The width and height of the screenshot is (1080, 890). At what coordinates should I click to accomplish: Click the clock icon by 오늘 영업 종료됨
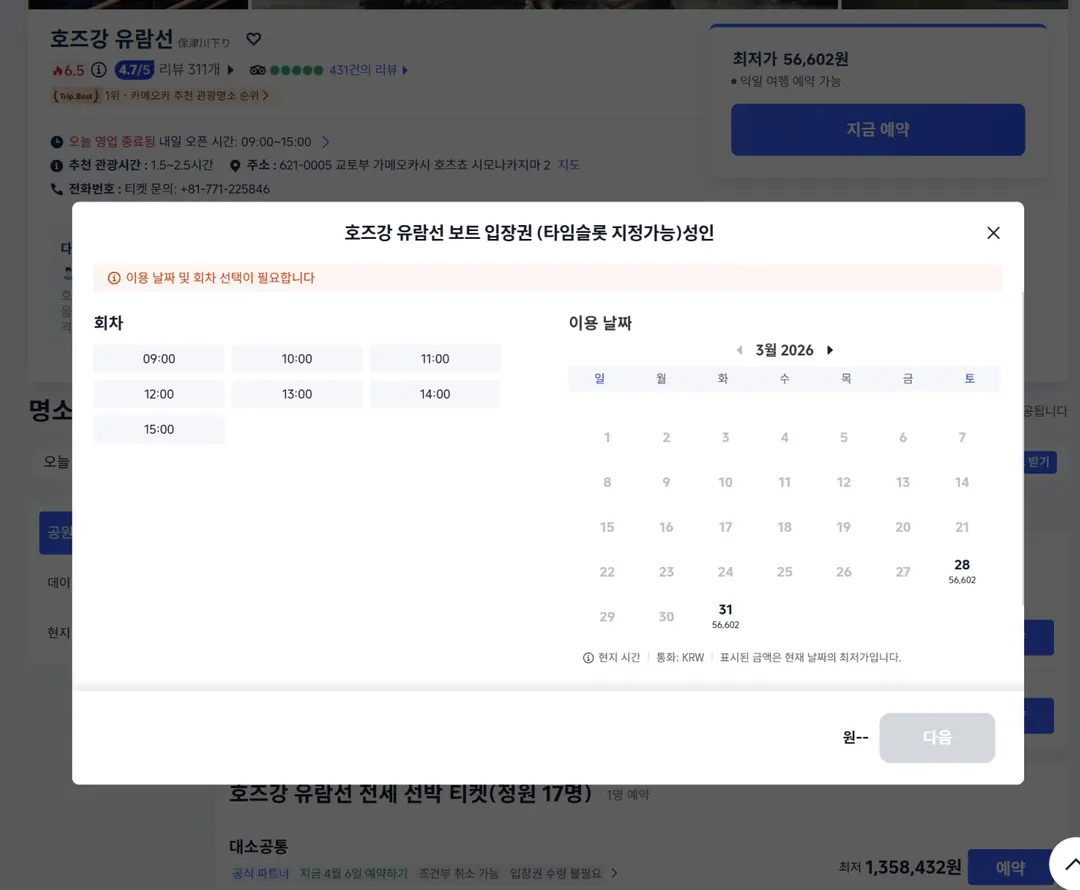coord(56,142)
